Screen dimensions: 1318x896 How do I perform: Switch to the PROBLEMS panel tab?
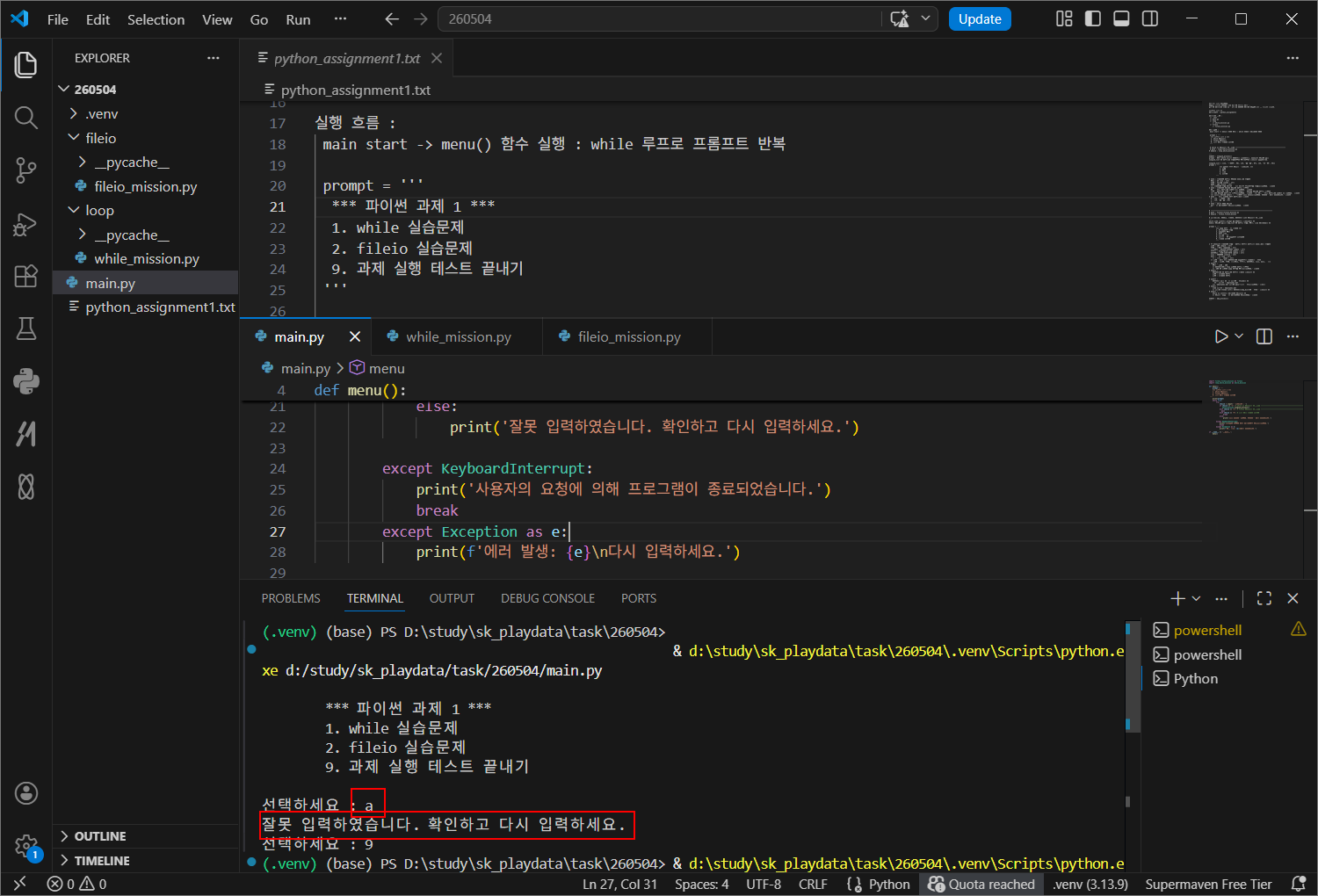[x=291, y=598]
